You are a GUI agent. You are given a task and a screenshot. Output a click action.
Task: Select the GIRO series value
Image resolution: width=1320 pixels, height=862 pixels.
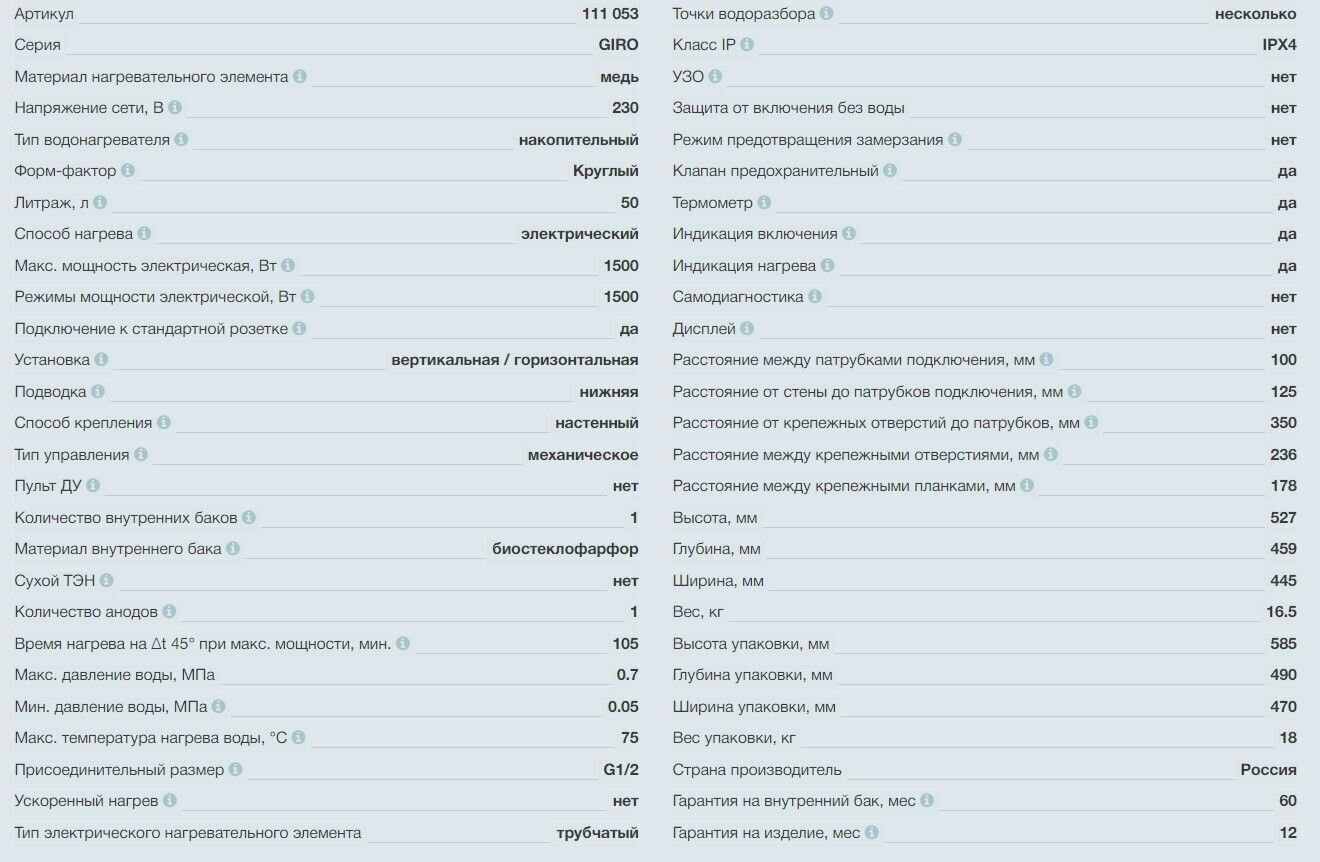618,45
